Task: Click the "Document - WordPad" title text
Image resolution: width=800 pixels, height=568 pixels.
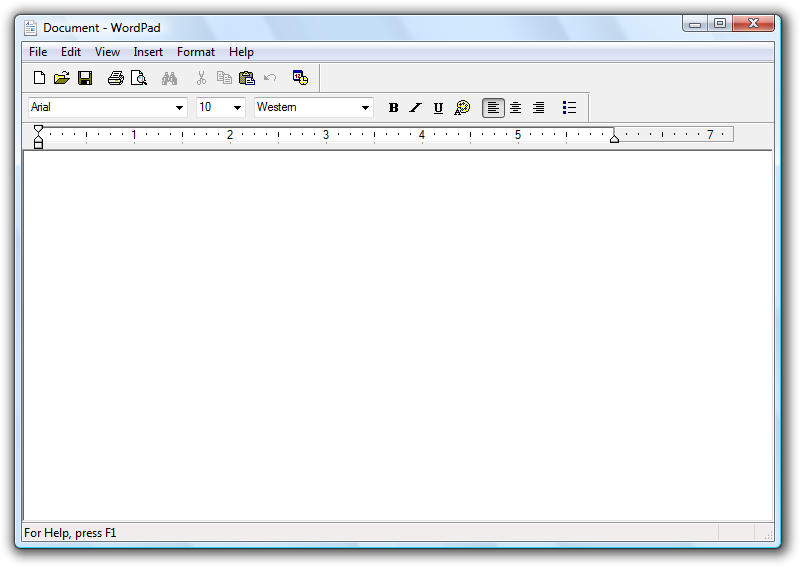Action: pos(102,28)
